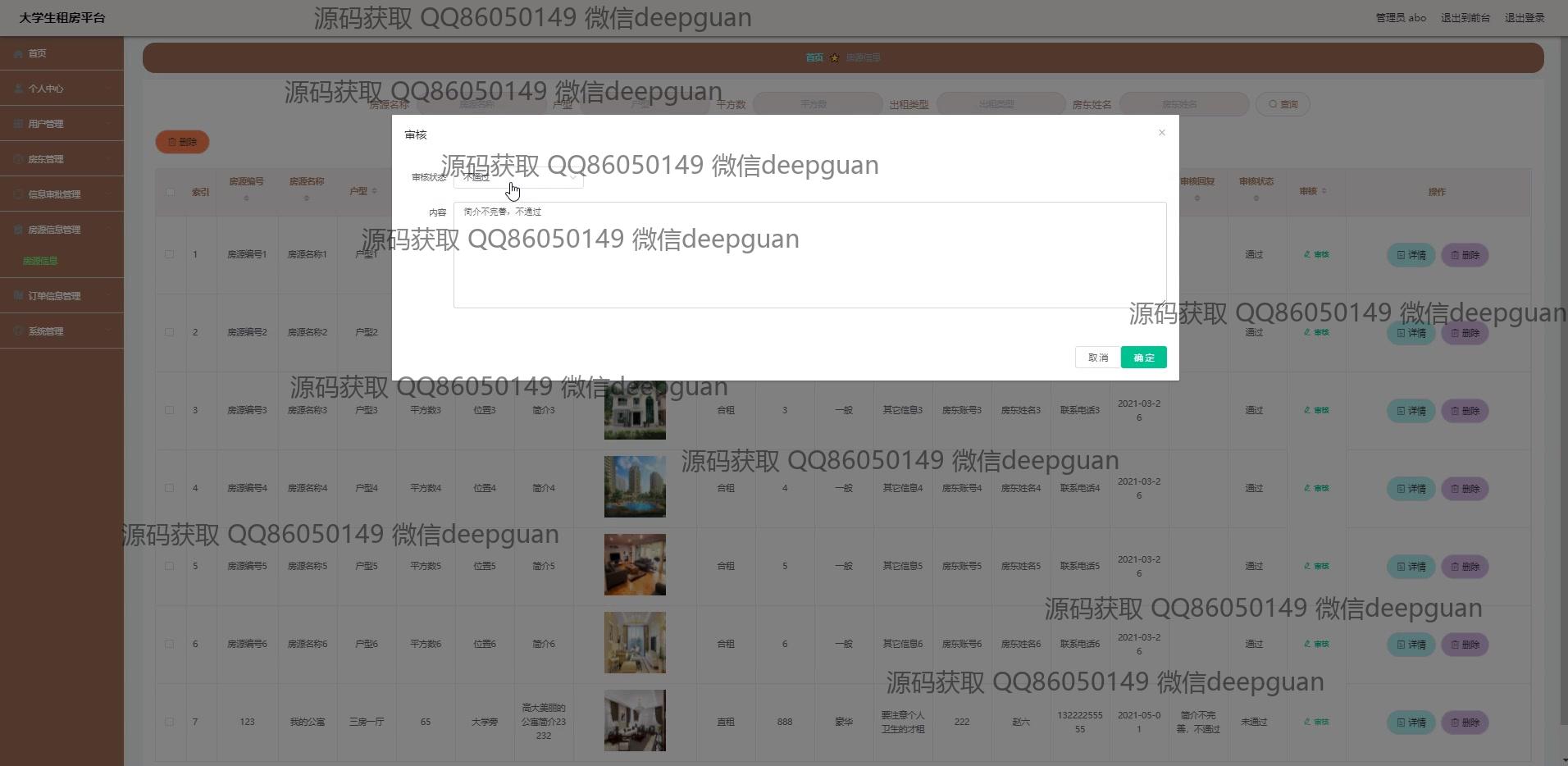1568x766 pixels.
Task: Close the 审核 dialog with the X icon
Action: [1161, 133]
